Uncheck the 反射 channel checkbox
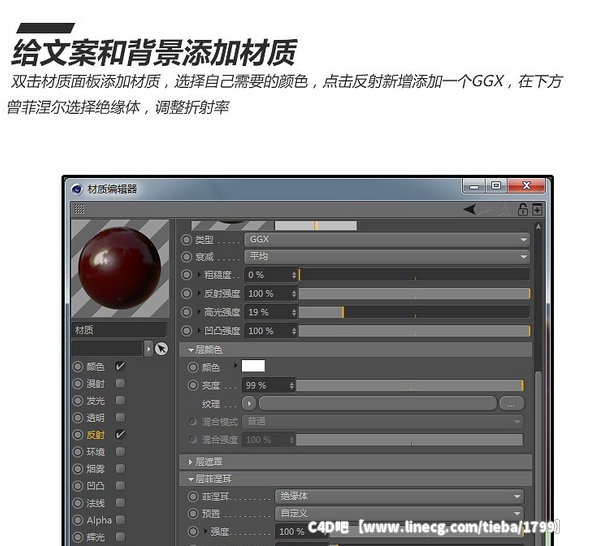594x546 pixels. [x=120, y=434]
